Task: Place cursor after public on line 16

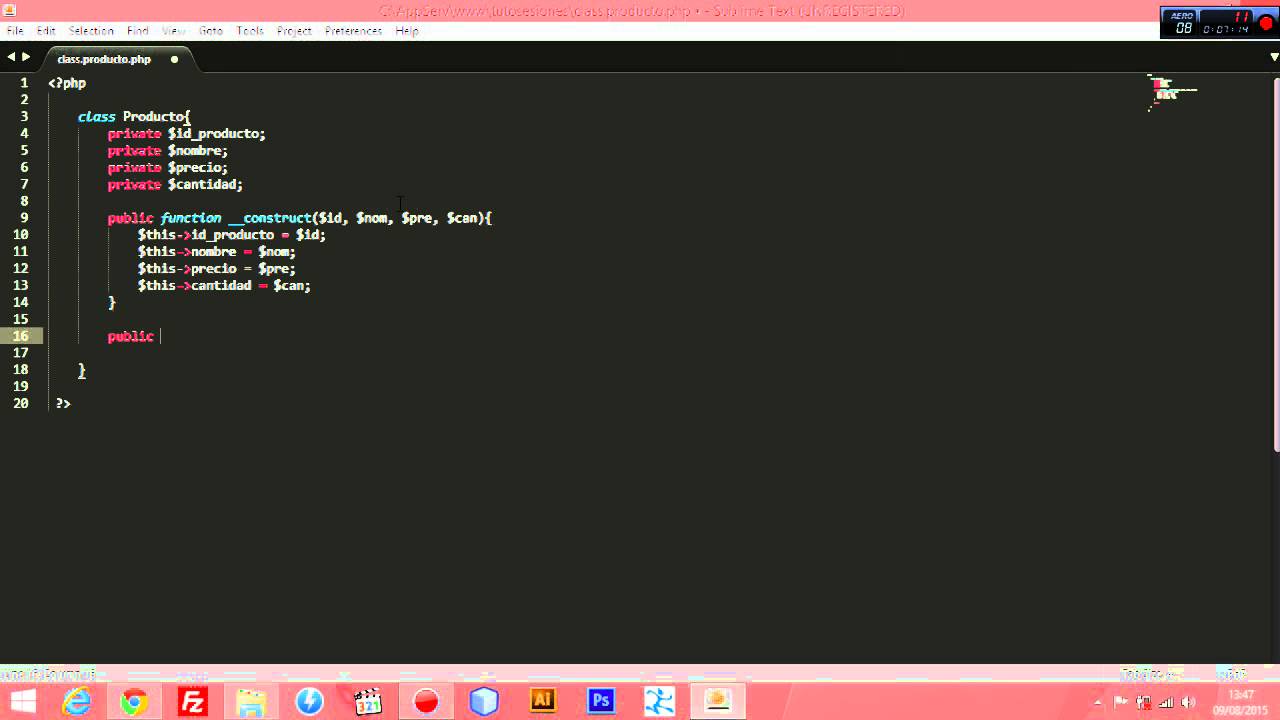Action: [x=160, y=337]
